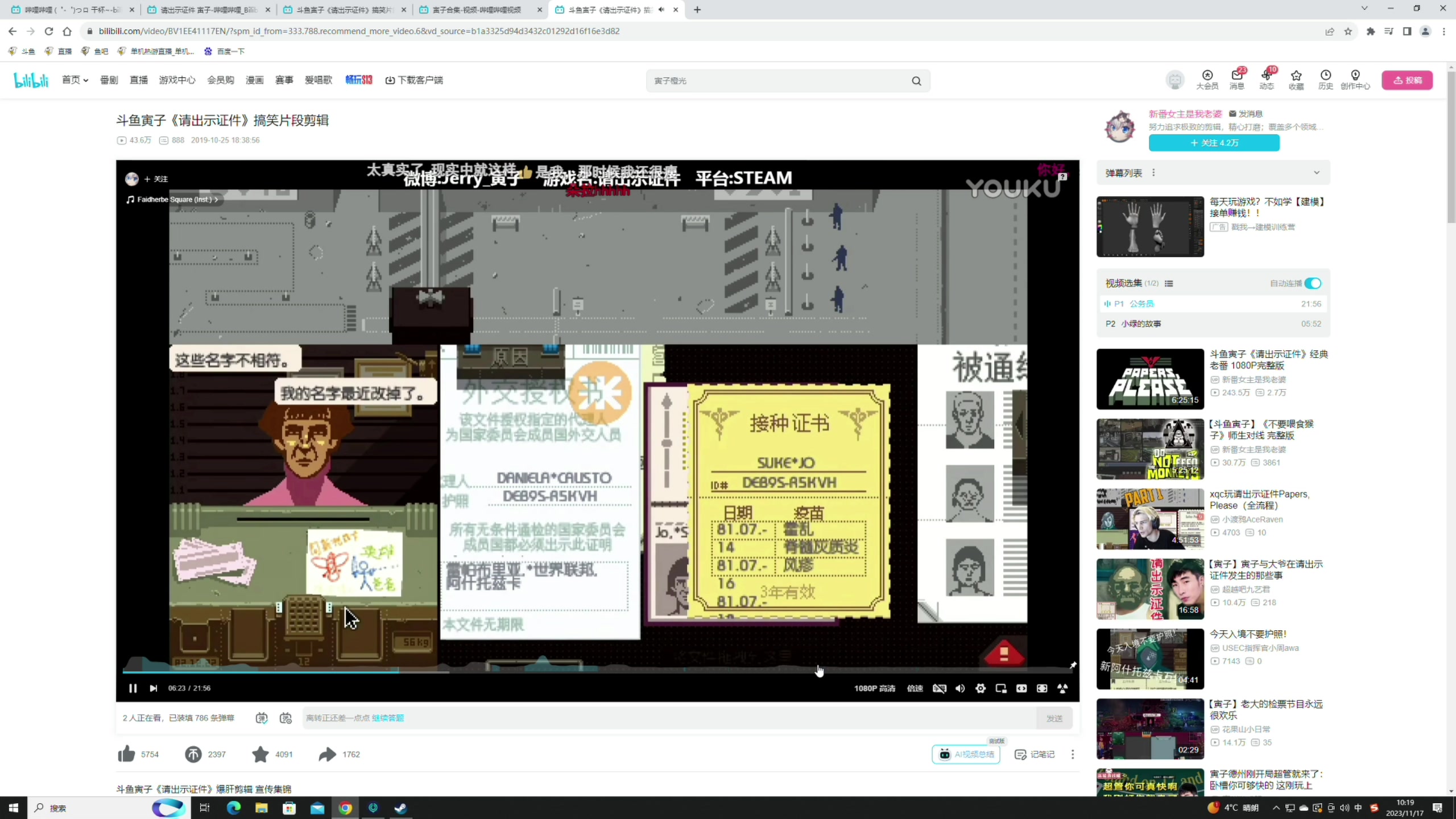Screen dimensions: 1456x819
Task: Open the 直播 navigation item
Action: (138, 80)
